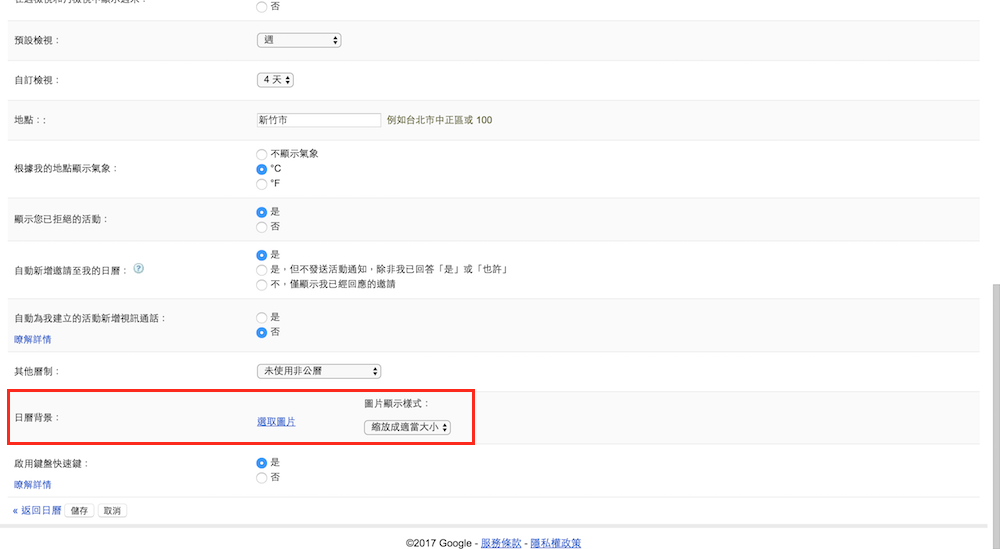Open the 自訂檢視 dropdown showing 4 天
The image size is (1000, 549).
click(275, 80)
